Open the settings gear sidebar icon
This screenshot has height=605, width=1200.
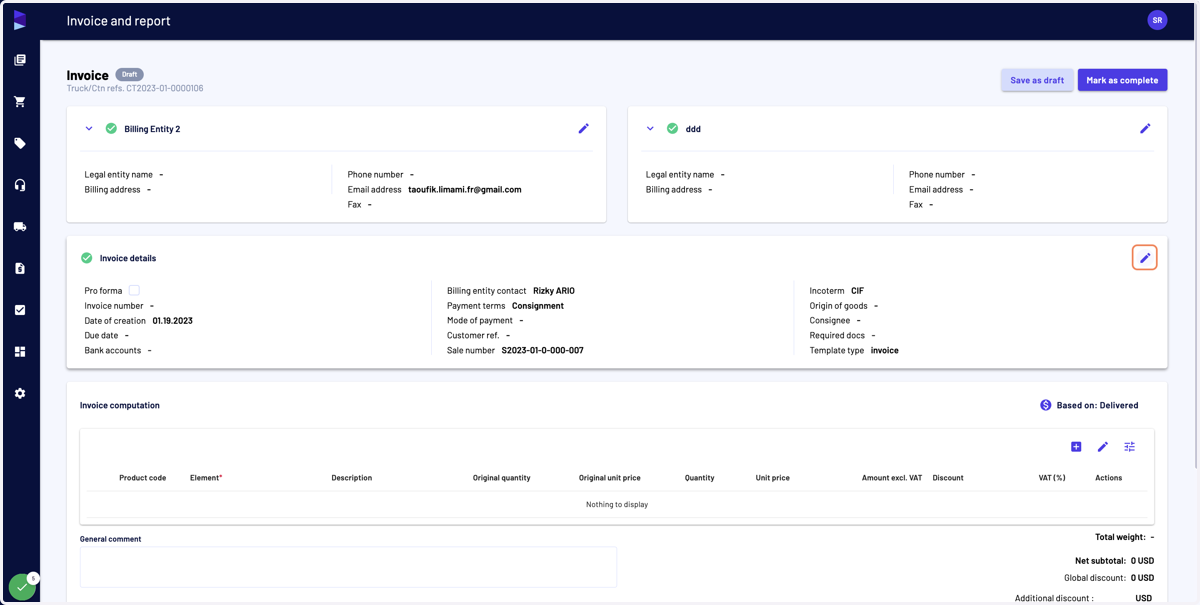point(20,393)
